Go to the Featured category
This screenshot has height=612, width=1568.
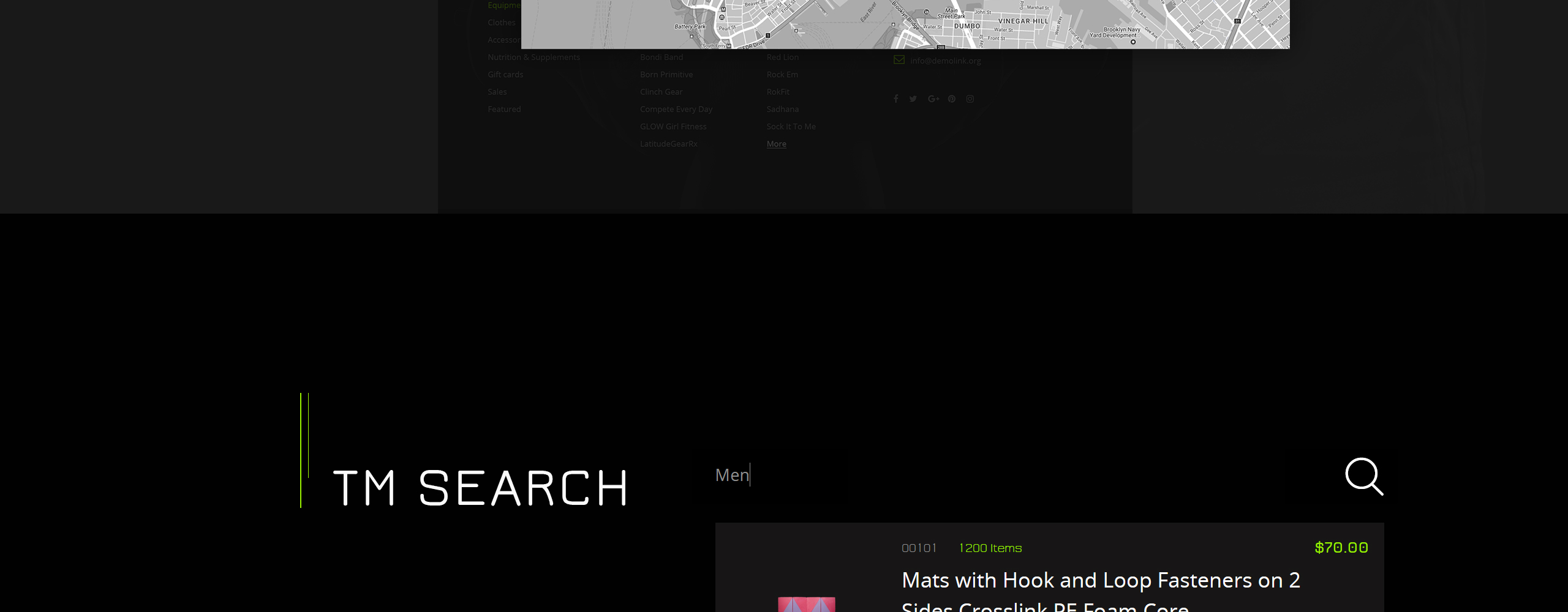tap(504, 109)
